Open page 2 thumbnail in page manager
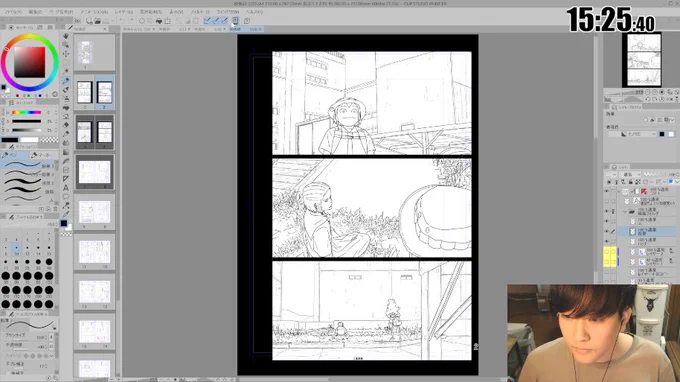Screen dimensions: 680x382 pos(85,92)
